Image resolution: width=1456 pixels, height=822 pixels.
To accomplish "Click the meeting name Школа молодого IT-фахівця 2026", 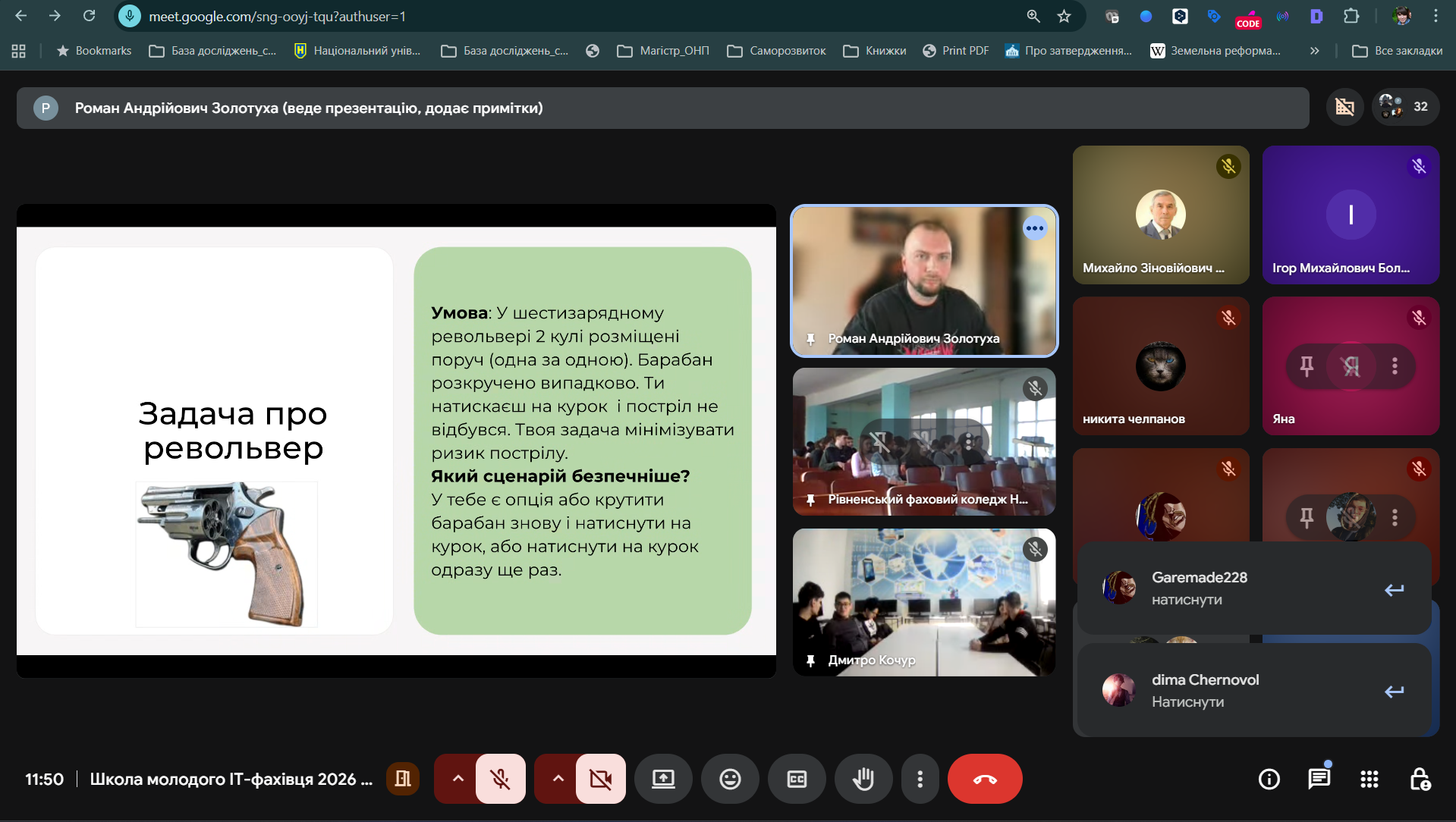I will pos(231,780).
